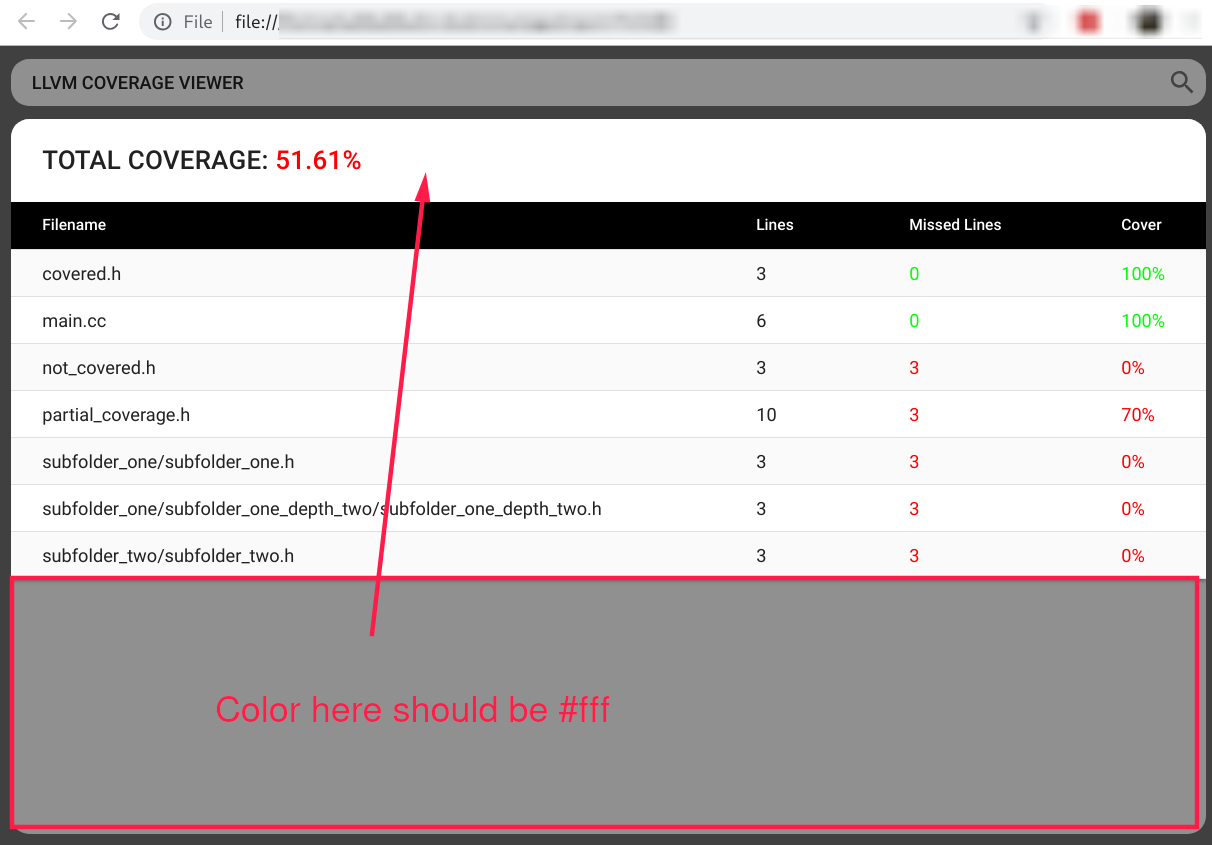Click missed lines 0 for covered.h
Screen dimensions: 1212x845
pos(914,274)
